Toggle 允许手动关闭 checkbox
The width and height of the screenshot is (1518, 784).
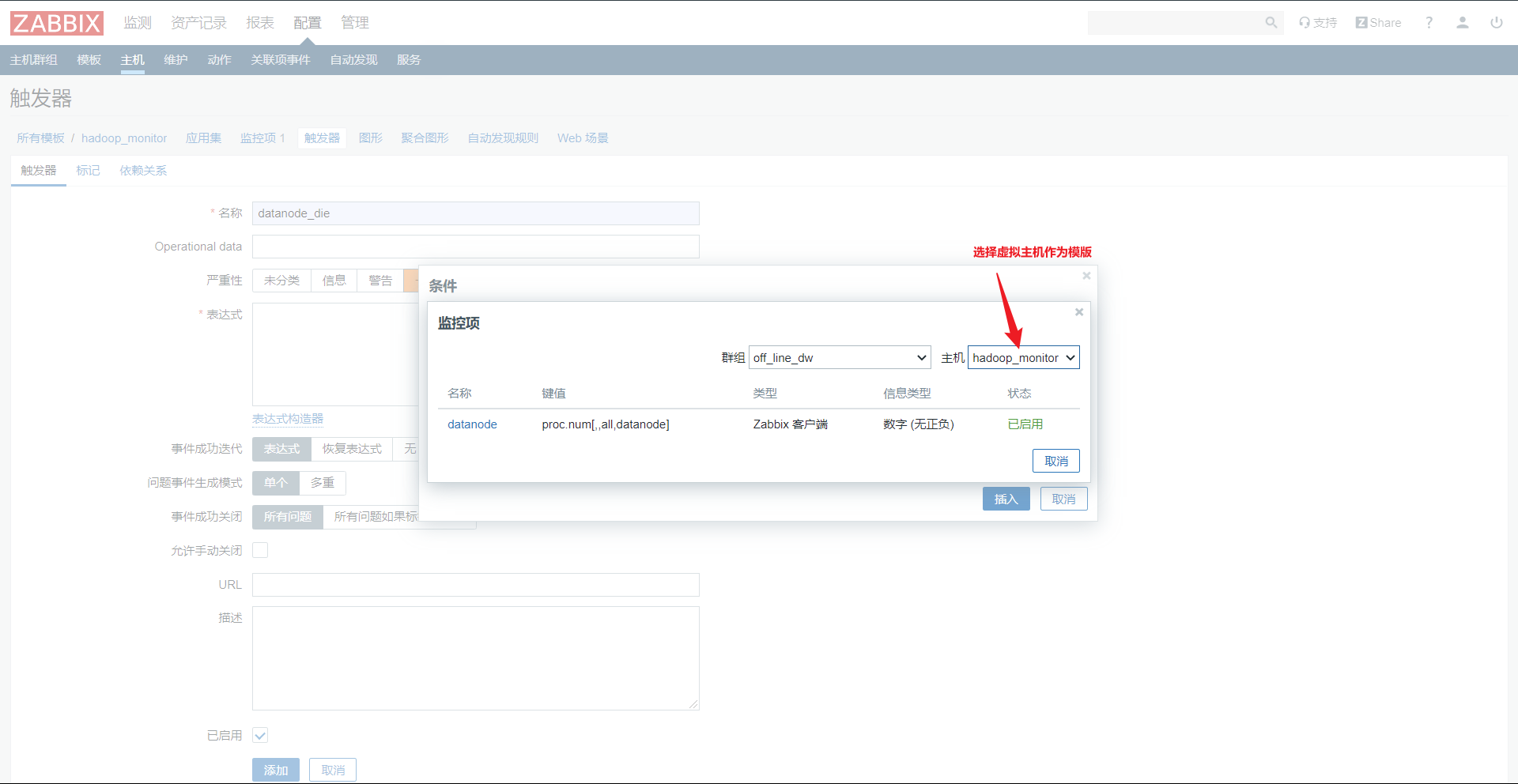(260, 550)
